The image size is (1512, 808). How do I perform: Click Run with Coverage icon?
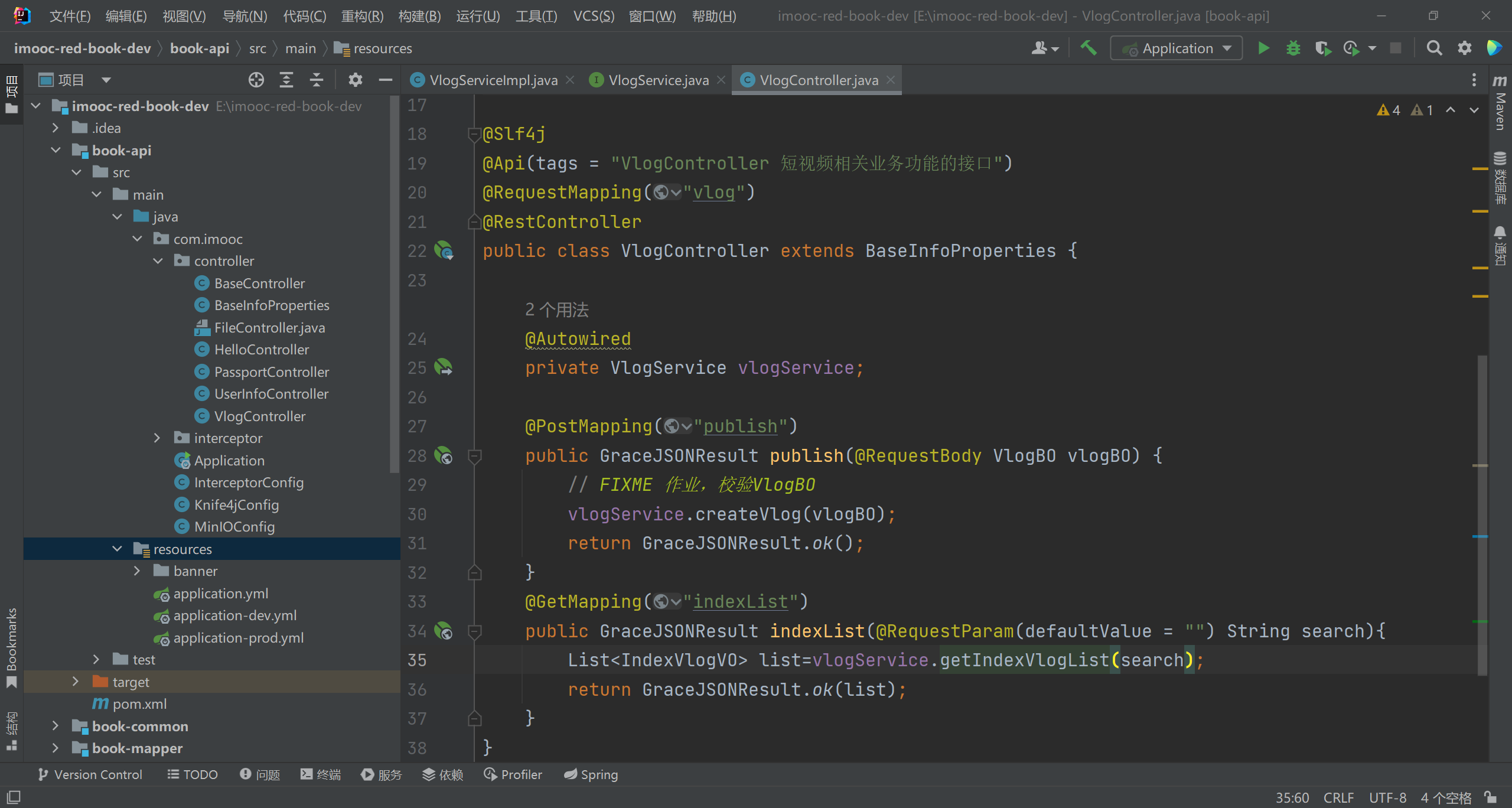click(x=1323, y=48)
